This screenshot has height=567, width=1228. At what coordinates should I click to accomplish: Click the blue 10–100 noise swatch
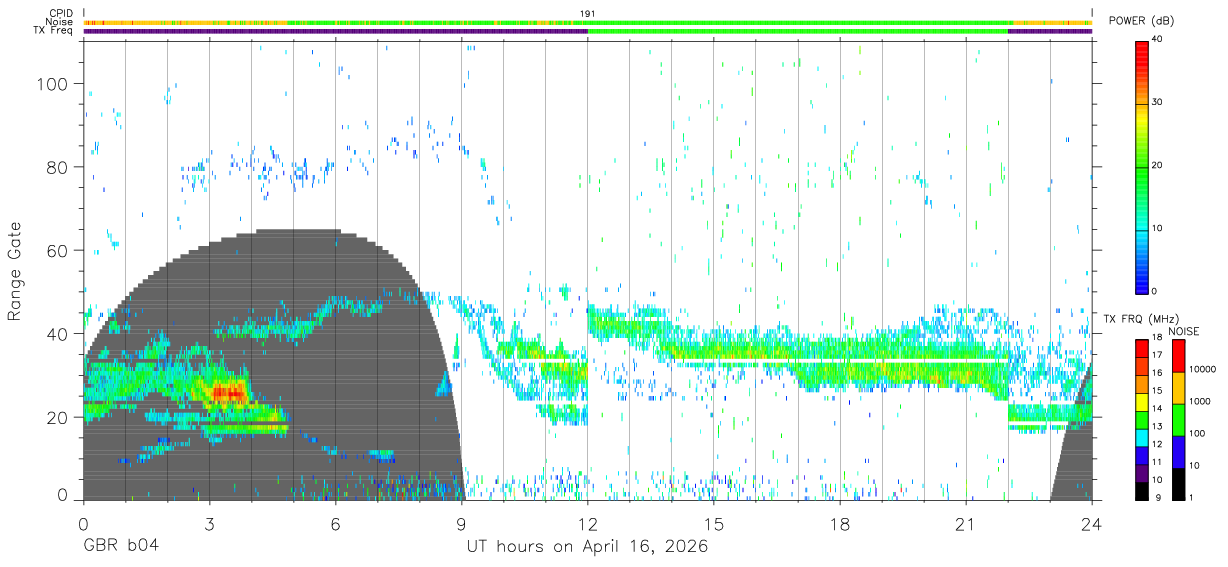(x=1177, y=452)
